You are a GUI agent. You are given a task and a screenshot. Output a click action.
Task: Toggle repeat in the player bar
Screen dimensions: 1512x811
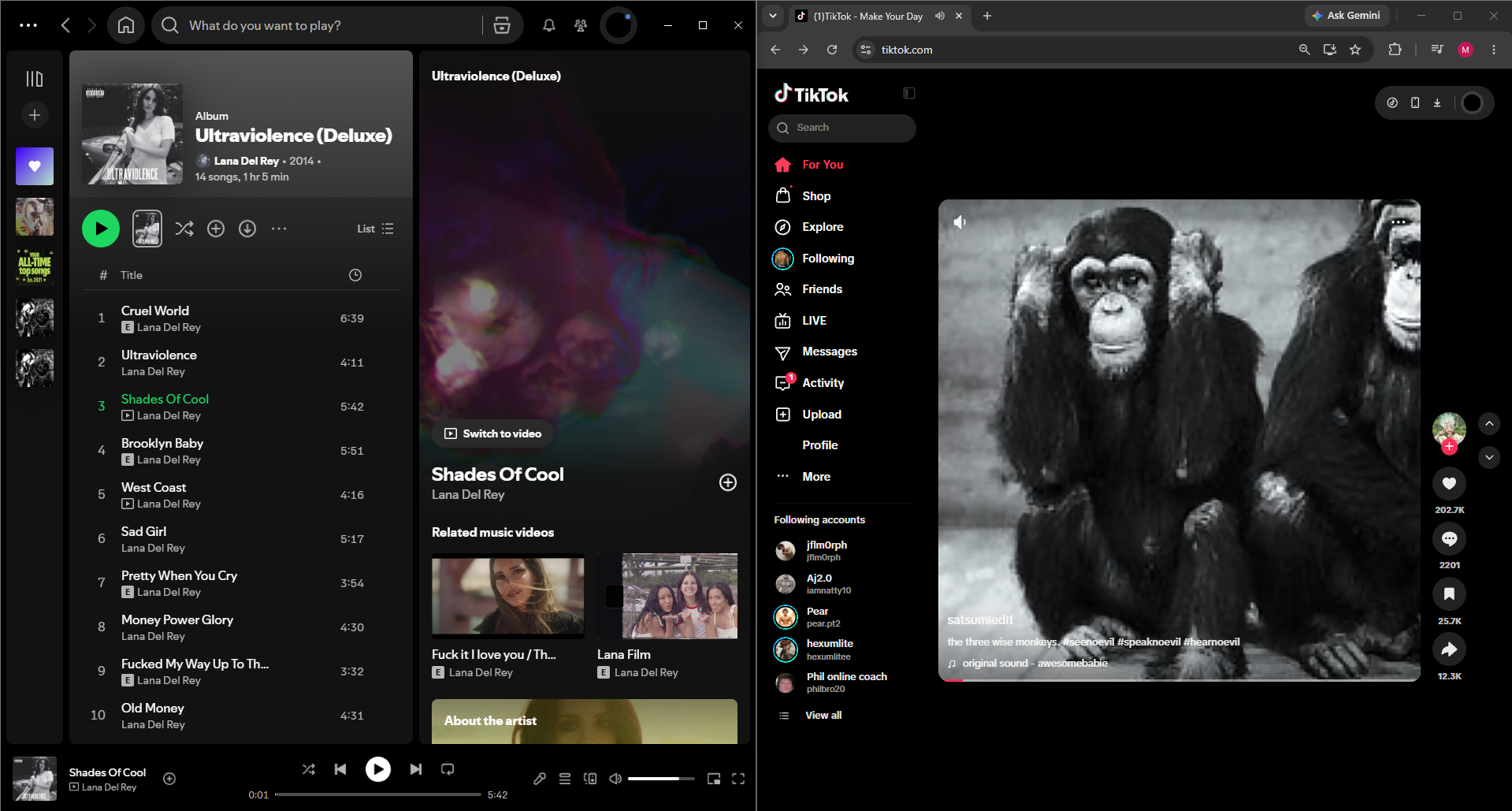[448, 769]
